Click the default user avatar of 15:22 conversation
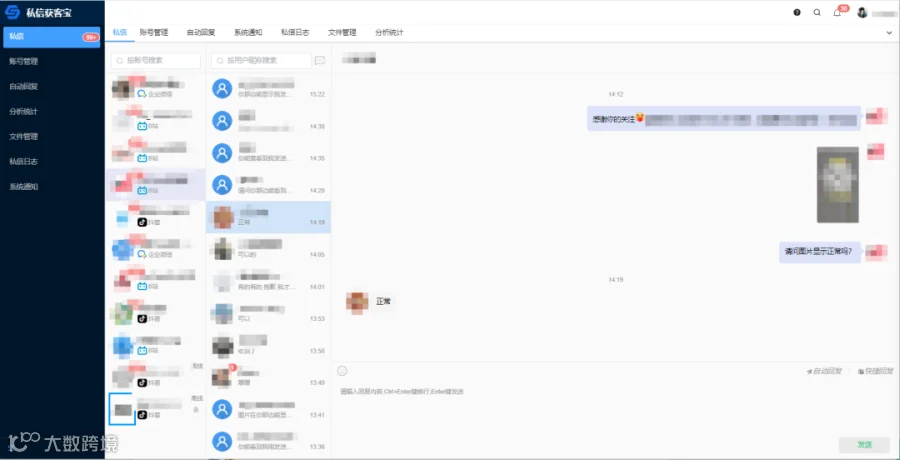The width and height of the screenshot is (900, 460). [222, 88]
